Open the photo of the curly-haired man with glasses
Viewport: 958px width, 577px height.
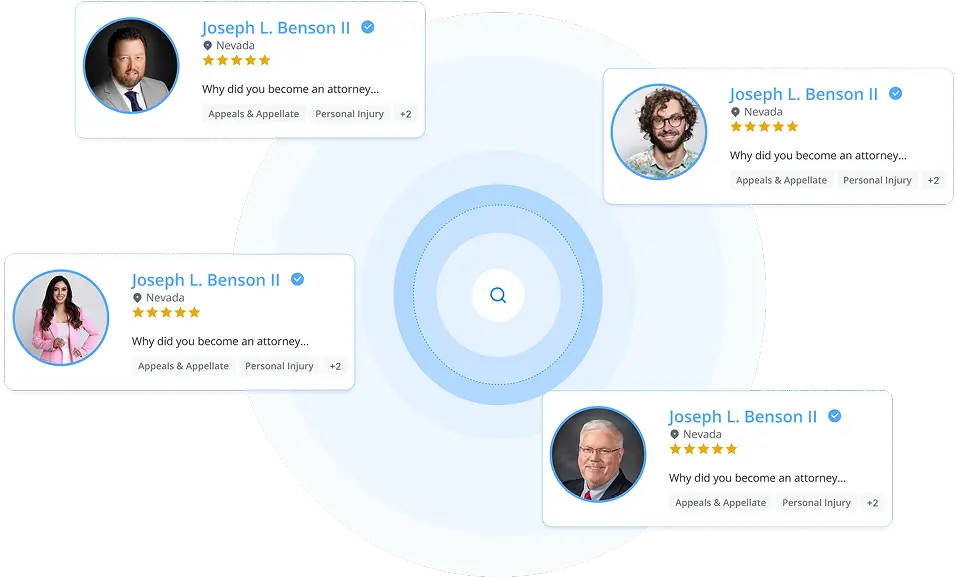659,132
